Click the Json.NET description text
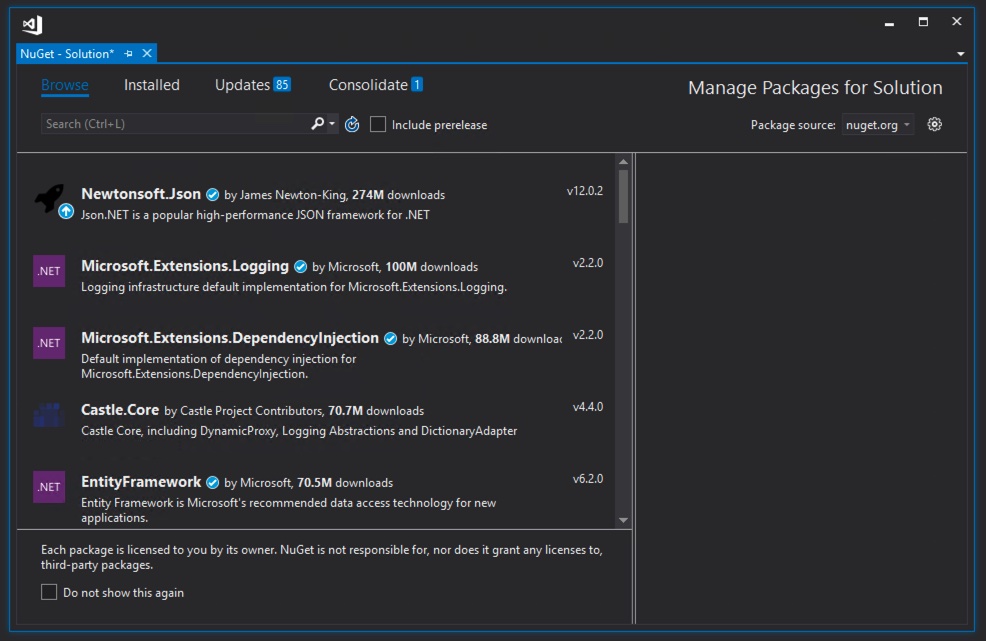This screenshot has height=641, width=986. 255,215
